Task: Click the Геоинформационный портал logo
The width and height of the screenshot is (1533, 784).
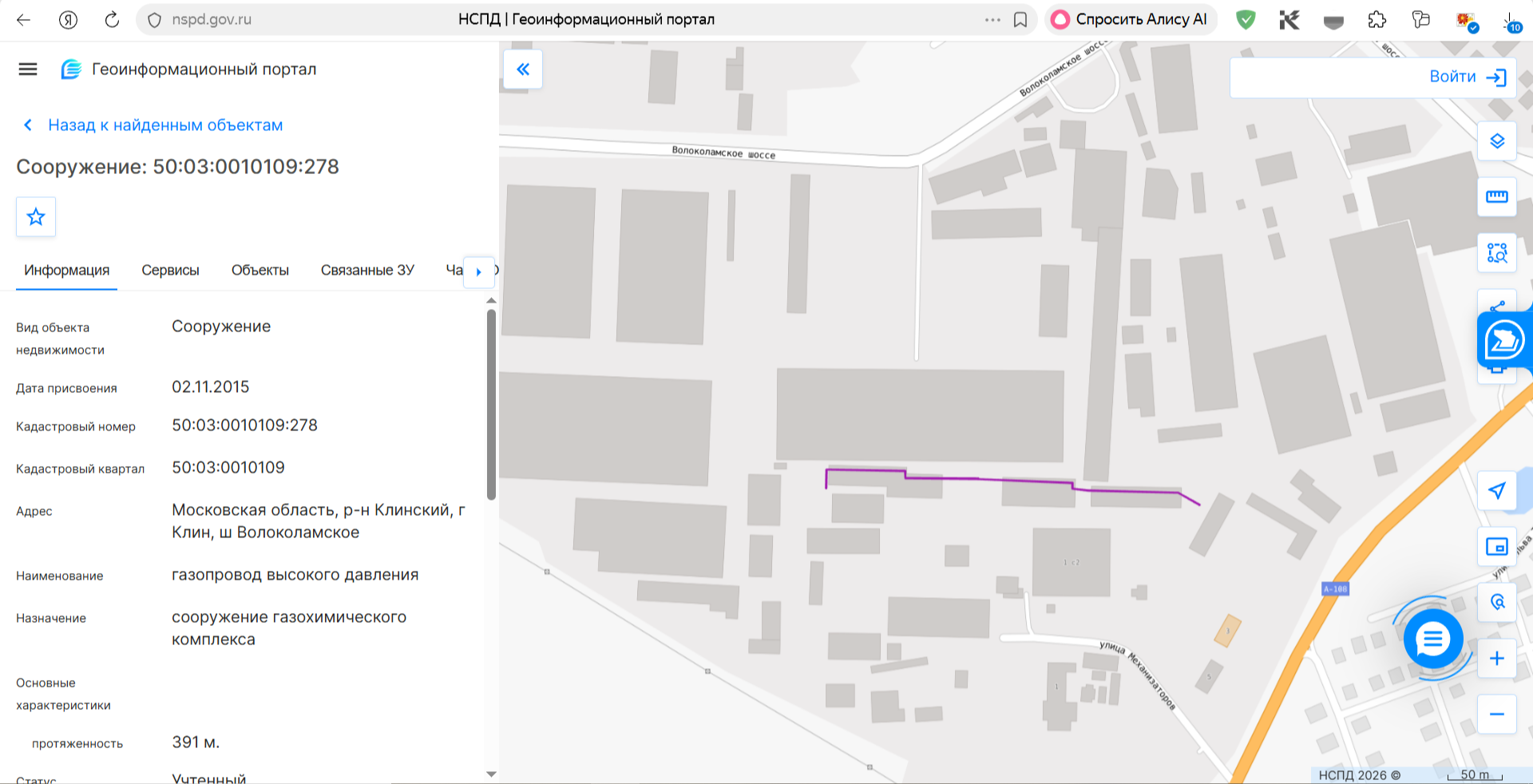Action: (x=188, y=69)
